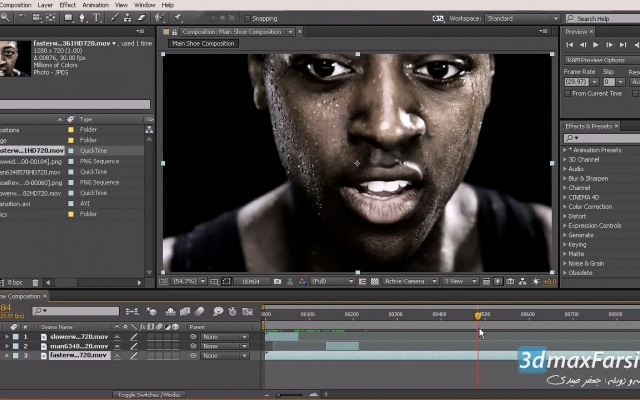The width and height of the screenshot is (640, 400).
Task: Click the Toggle Switches / Modes button
Action: click(x=149, y=395)
